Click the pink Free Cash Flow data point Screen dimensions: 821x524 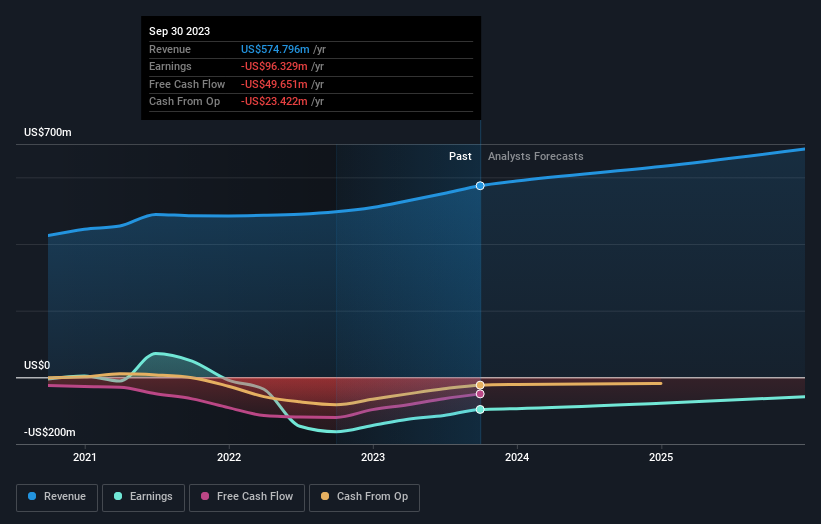pyautogui.click(x=480, y=394)
